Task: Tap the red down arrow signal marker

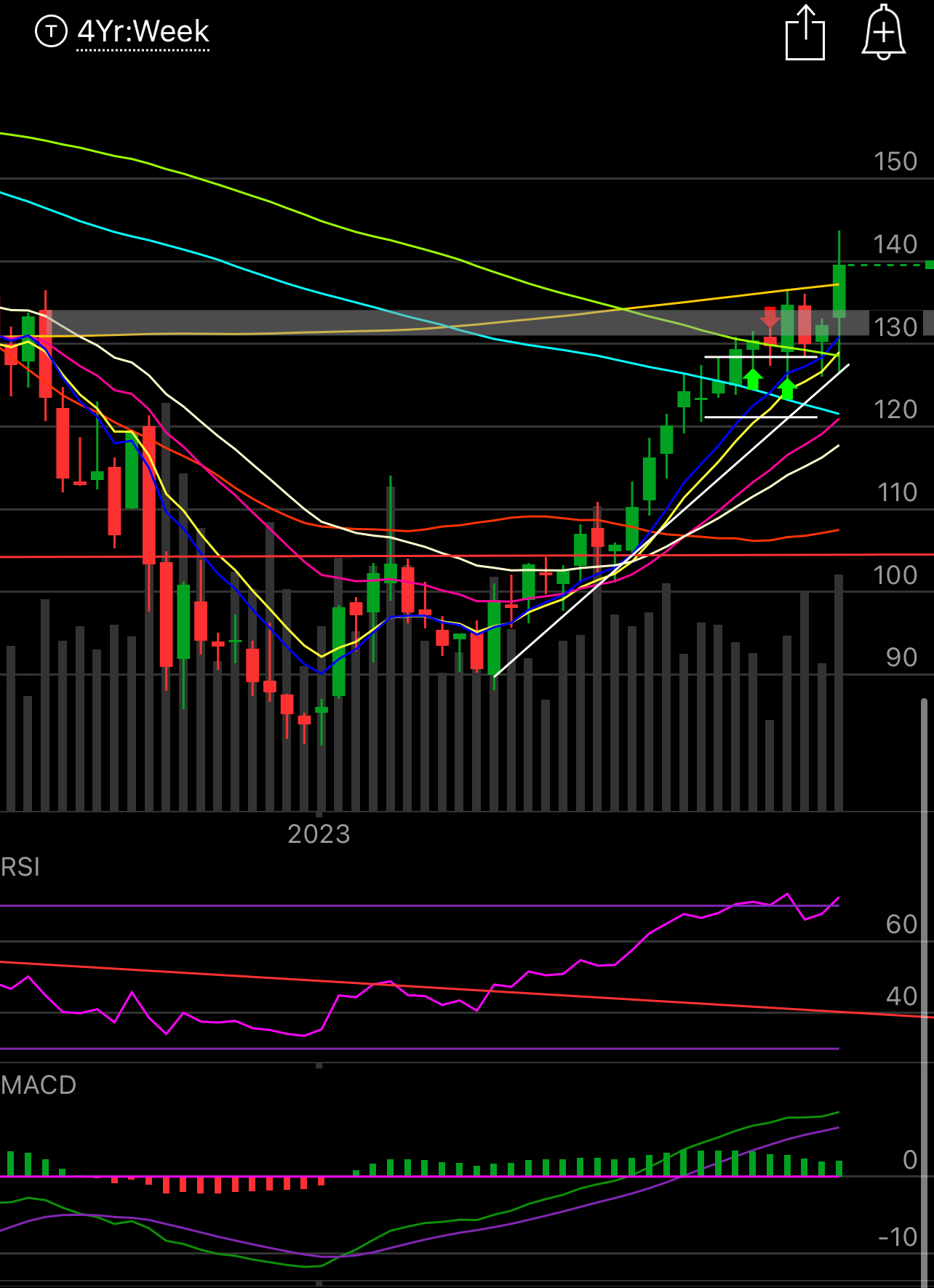Action: pyautogui.click(x=770, y=318)
